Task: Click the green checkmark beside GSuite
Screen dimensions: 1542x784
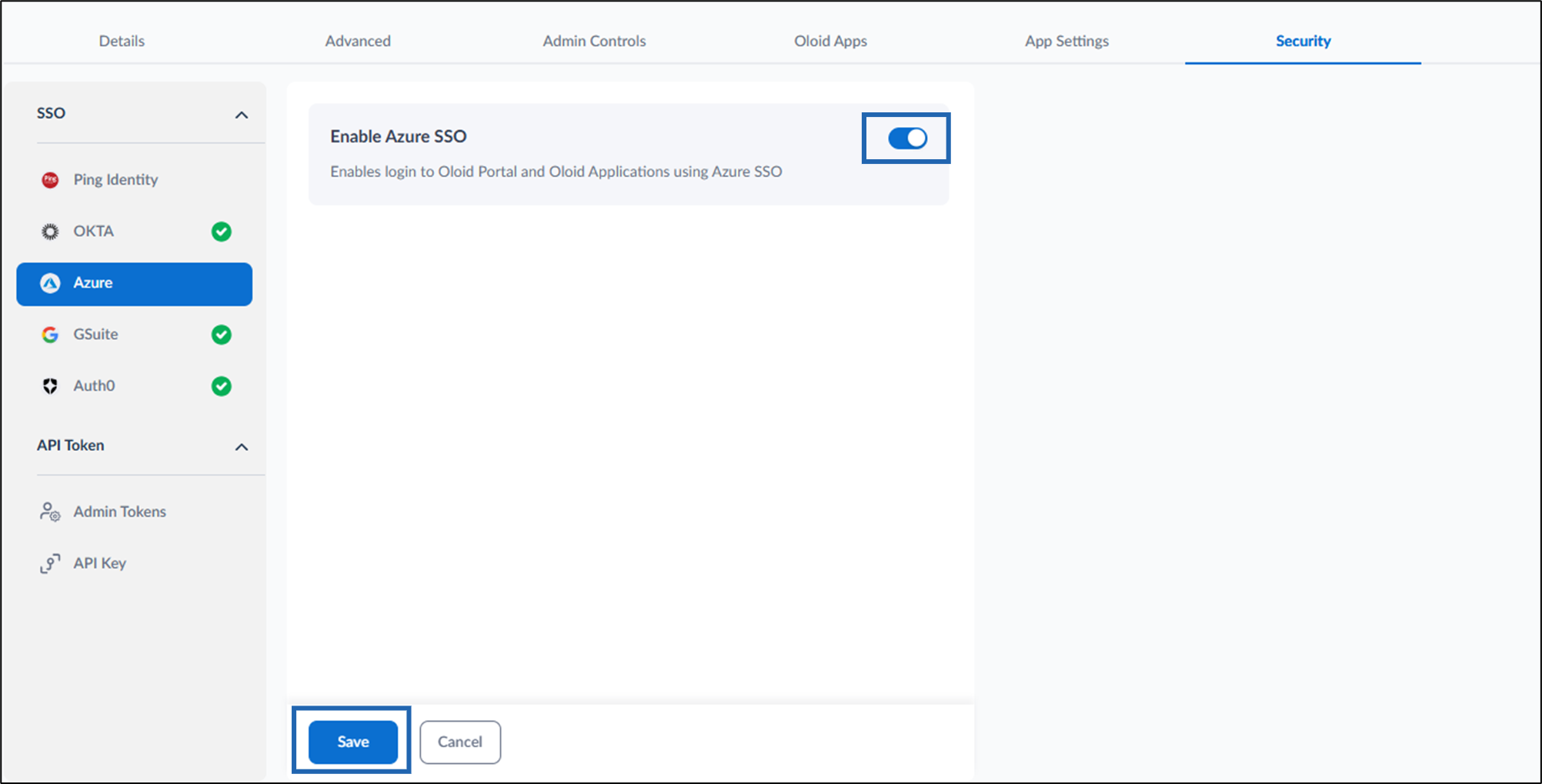Action: (x=222, y=335)
